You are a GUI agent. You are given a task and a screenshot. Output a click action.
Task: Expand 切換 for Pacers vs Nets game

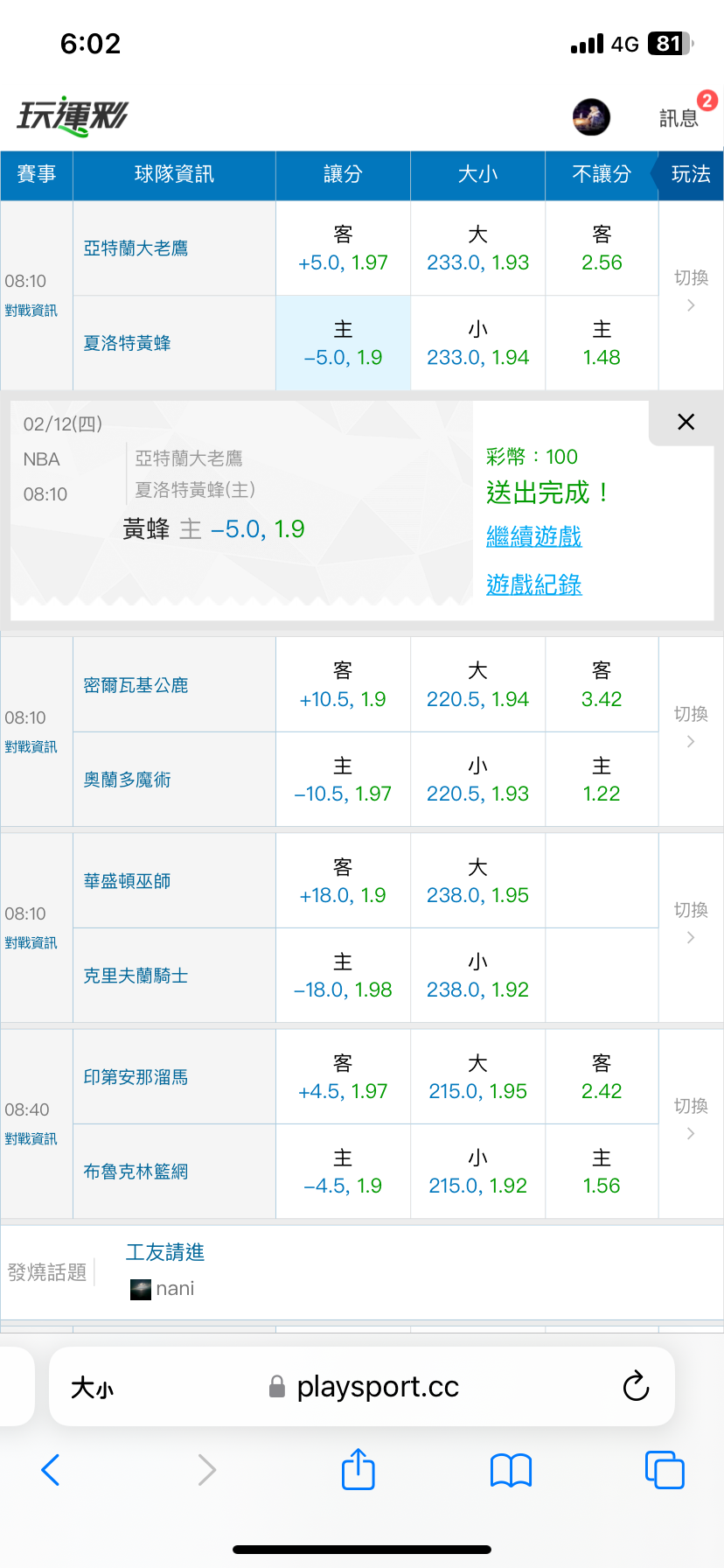(691, 1119)
